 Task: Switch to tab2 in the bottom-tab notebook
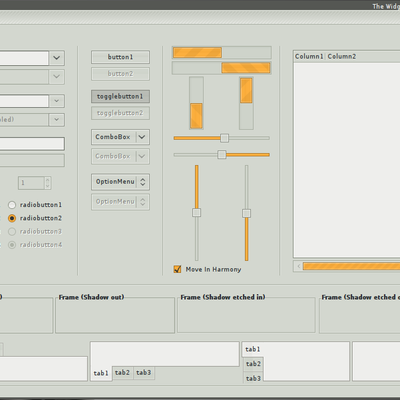pos(122,373)
